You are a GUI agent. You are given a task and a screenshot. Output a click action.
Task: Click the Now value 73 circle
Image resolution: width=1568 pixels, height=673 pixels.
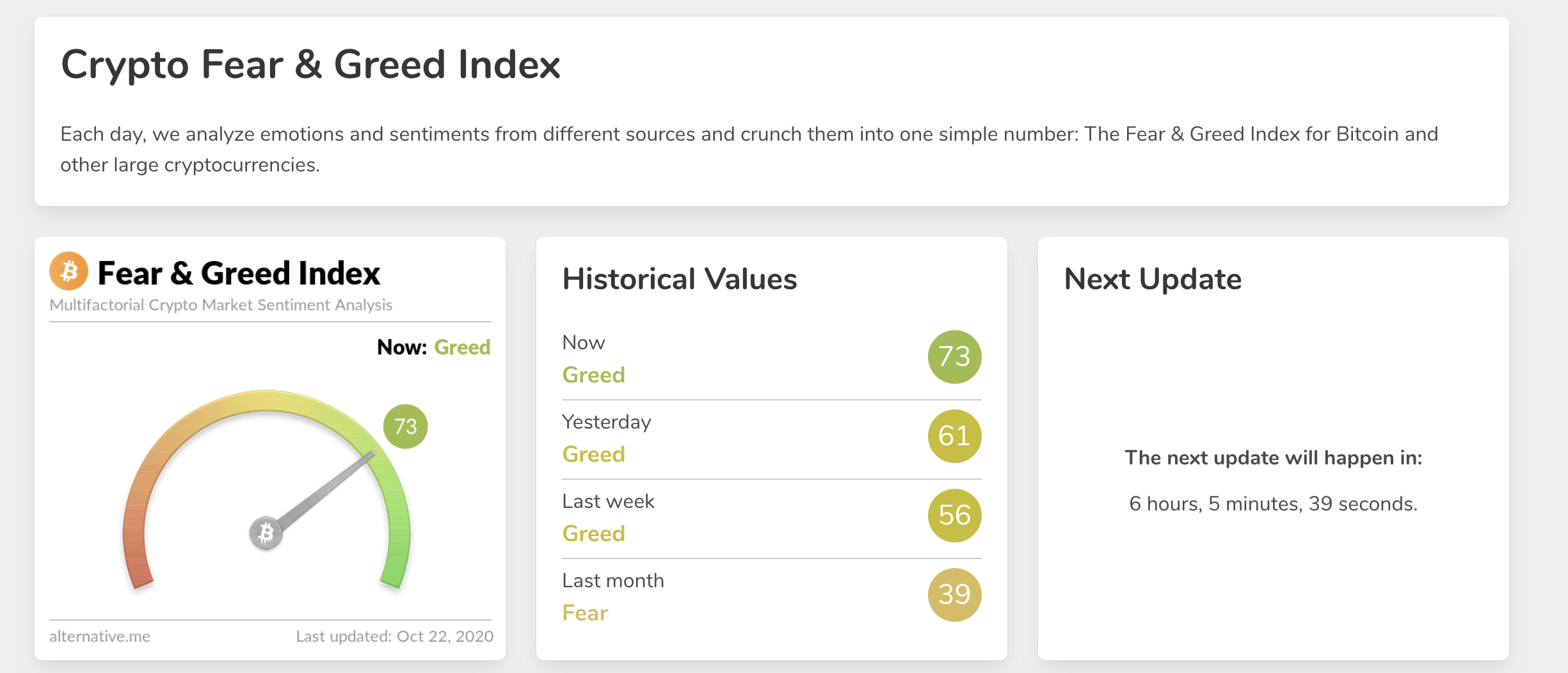[x=954, y=357]
